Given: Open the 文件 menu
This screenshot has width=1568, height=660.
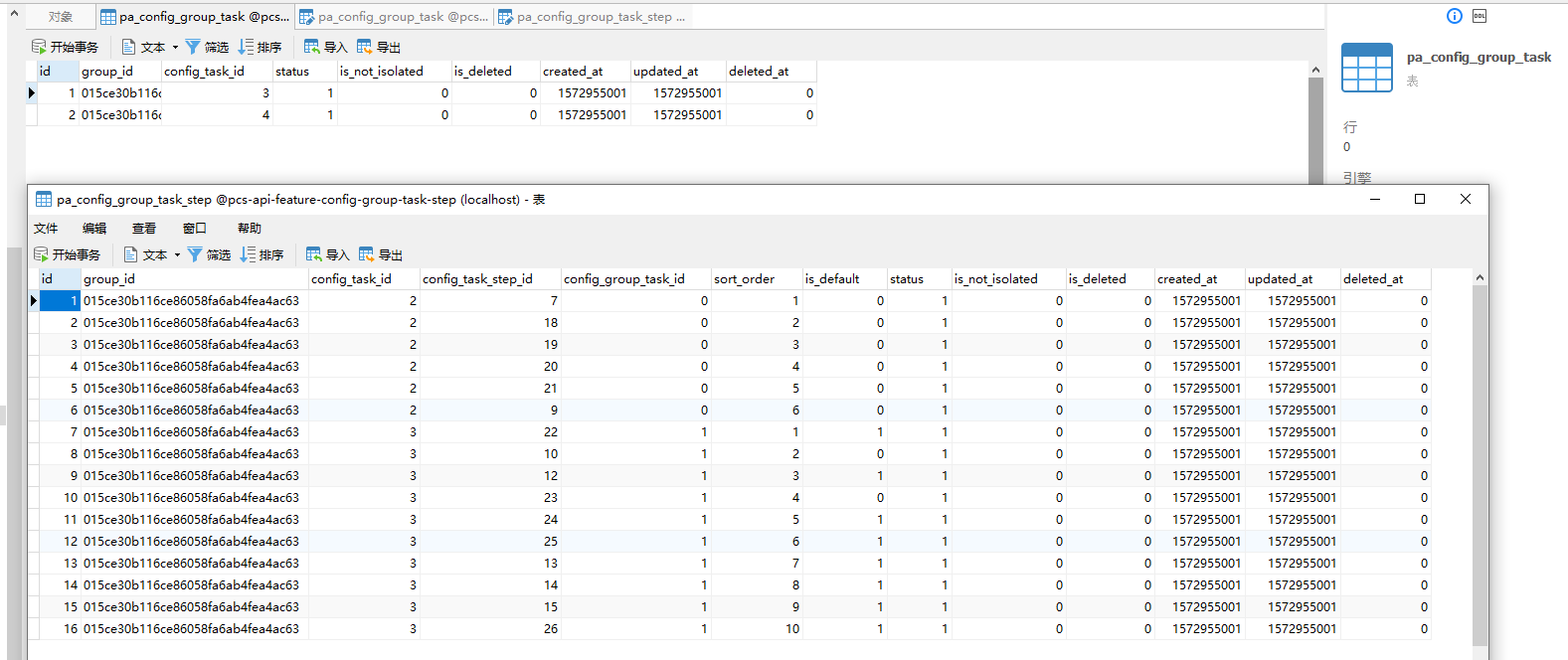Looking at the screenshot, I should click(x=46, y=228).
